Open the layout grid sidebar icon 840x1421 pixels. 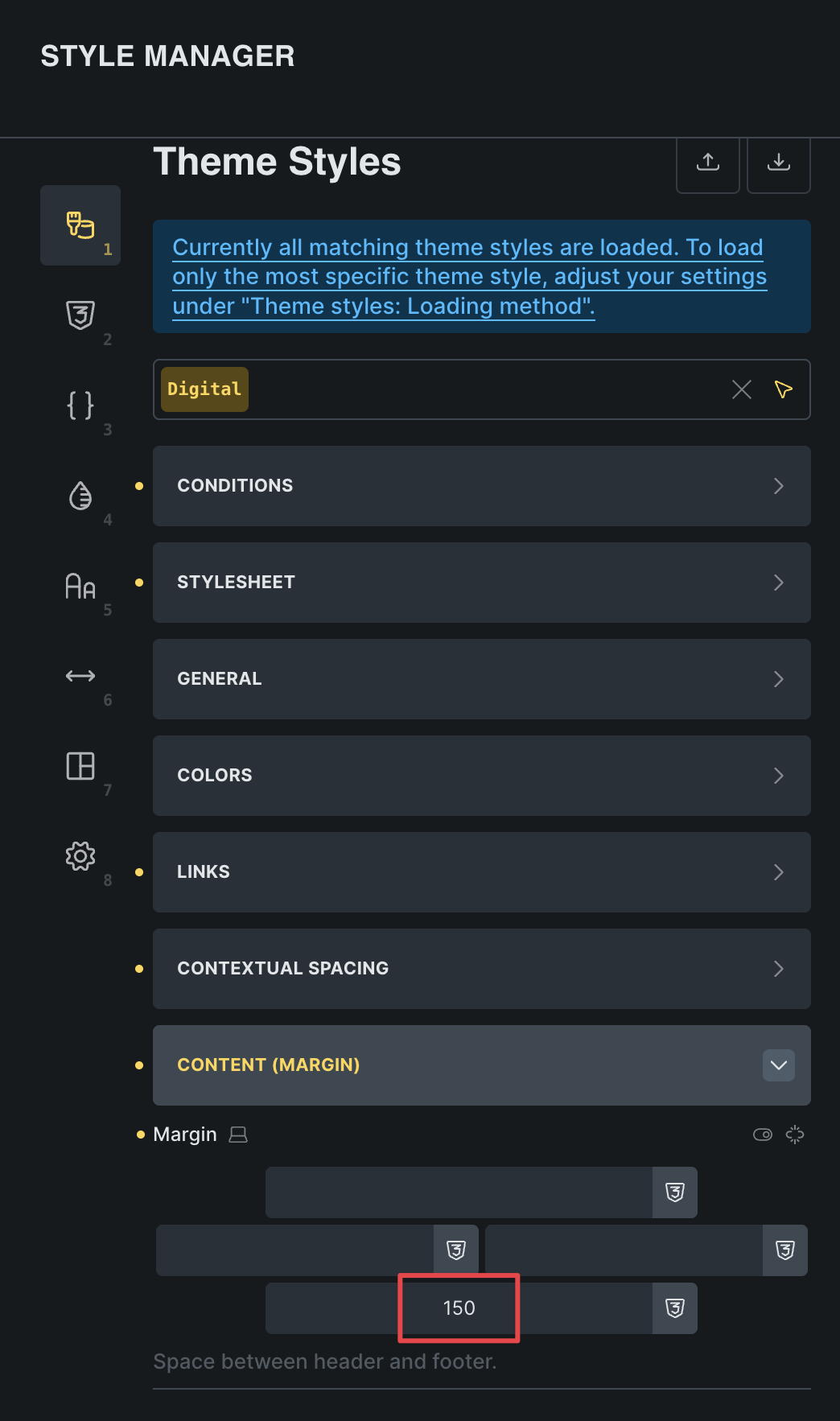[80, 766]
